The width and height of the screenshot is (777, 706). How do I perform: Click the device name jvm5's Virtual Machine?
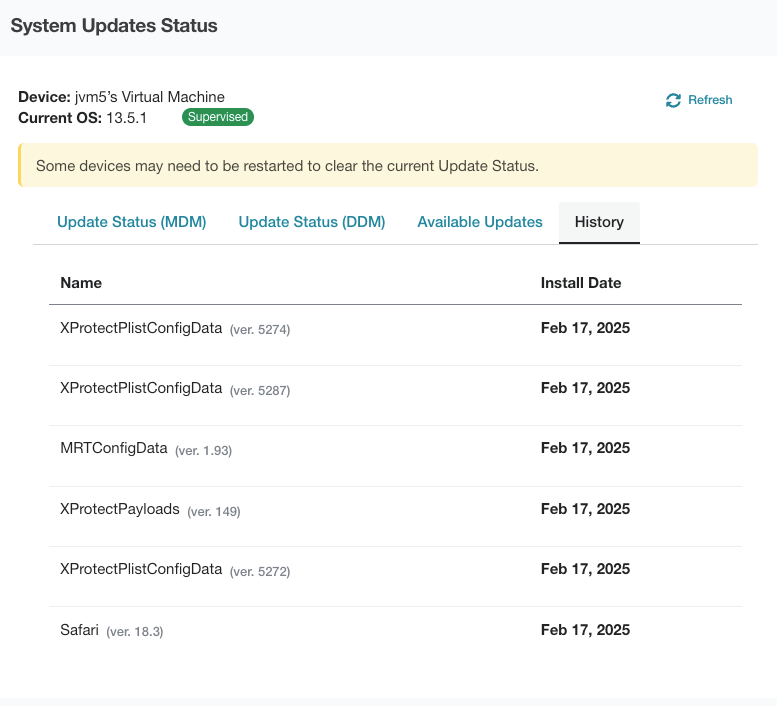point(150,97)
